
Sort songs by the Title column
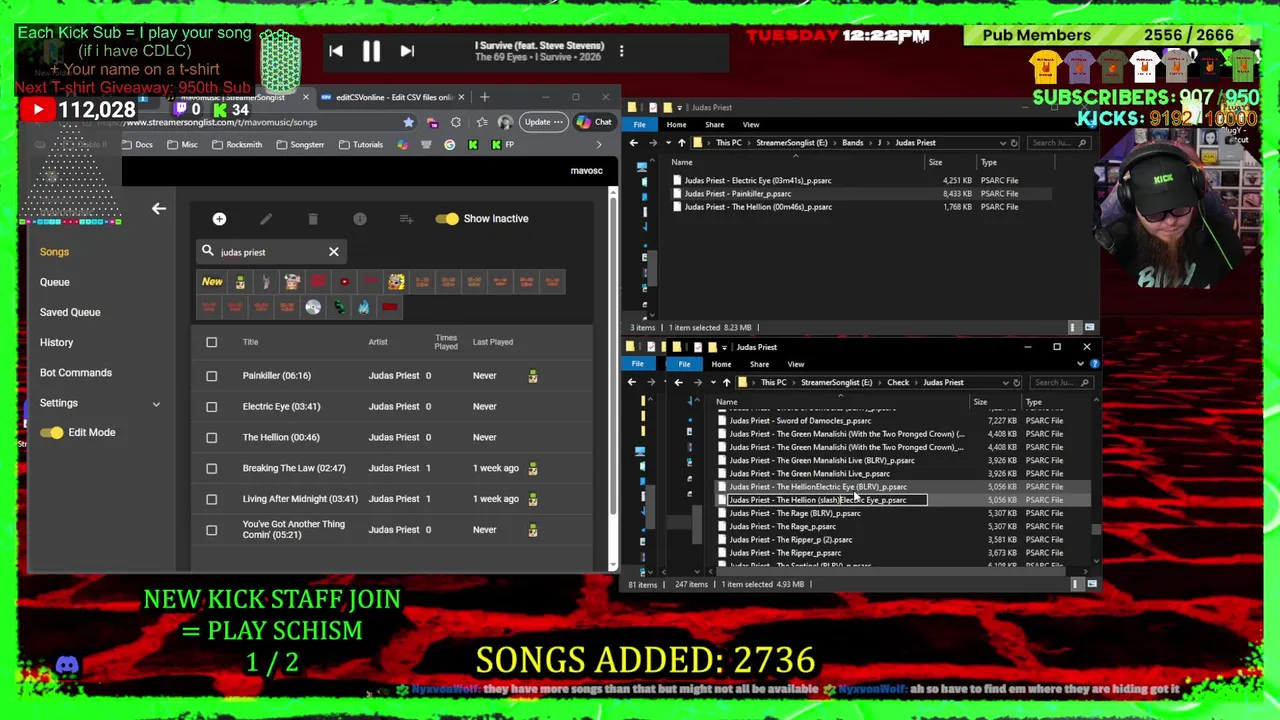(x=250, y=342)
